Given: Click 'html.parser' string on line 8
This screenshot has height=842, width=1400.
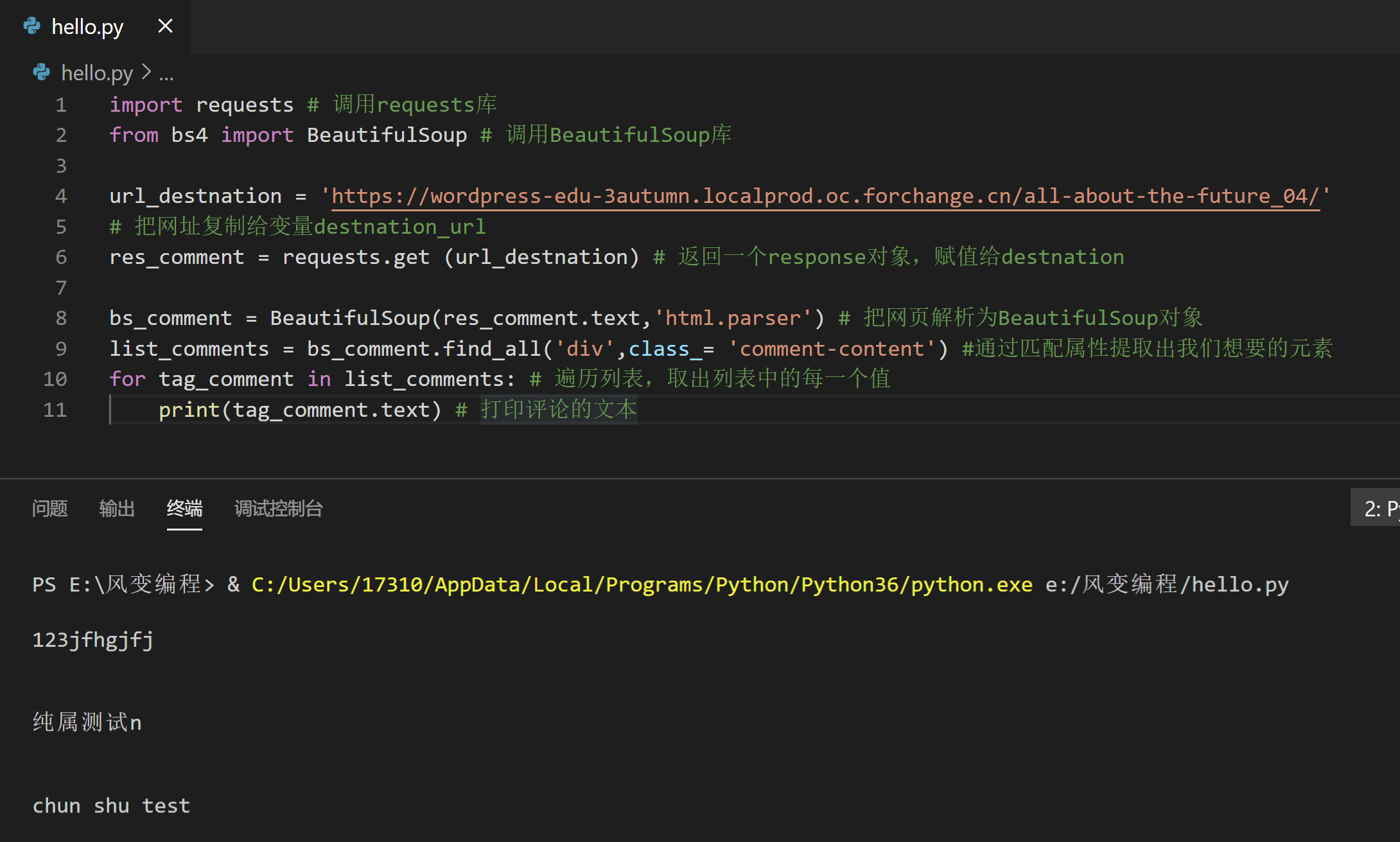Looking at the screenshot, I should click(x=733, y=318).
